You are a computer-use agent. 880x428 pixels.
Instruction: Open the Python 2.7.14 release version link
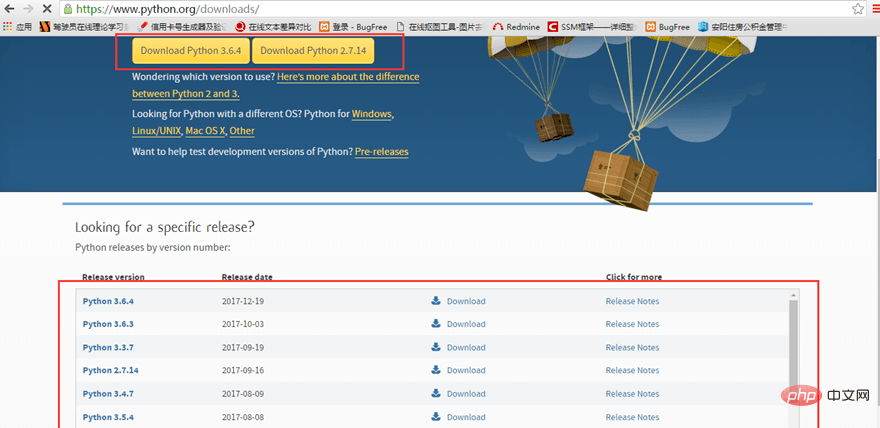(111, 371)
